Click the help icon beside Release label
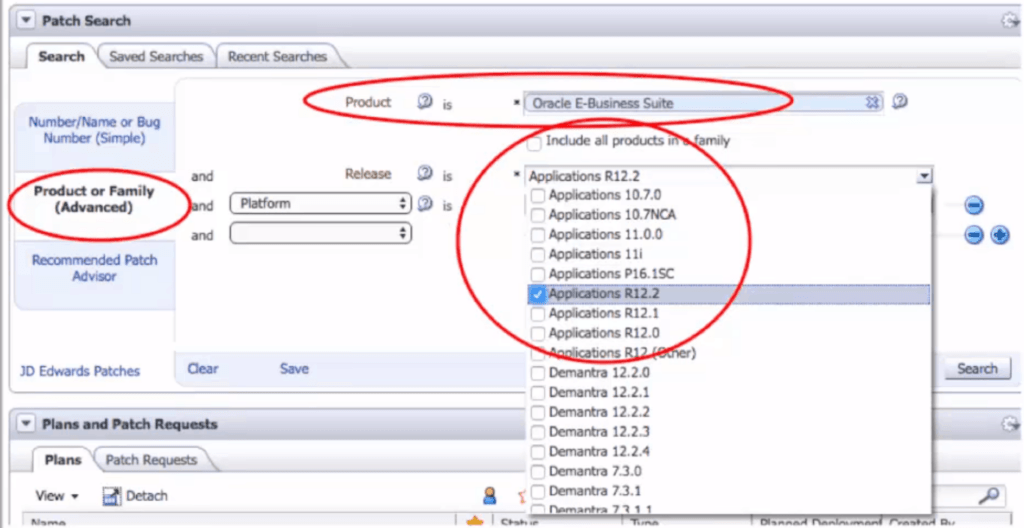This screenshot has height=528, width=1024. click(425, 174)
